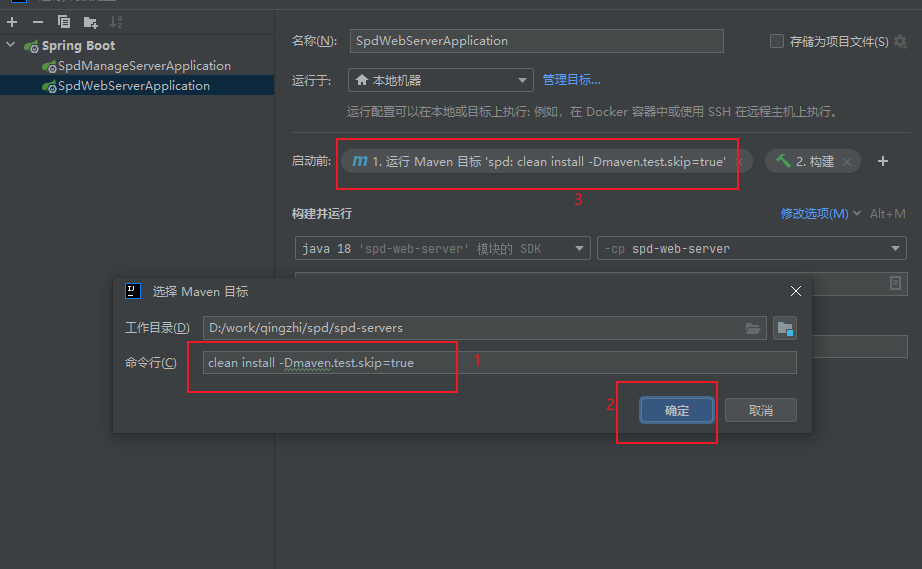922x569 pixels.
Task: Open the Java 18 SDK dropdown
Action: pos(442,248)
